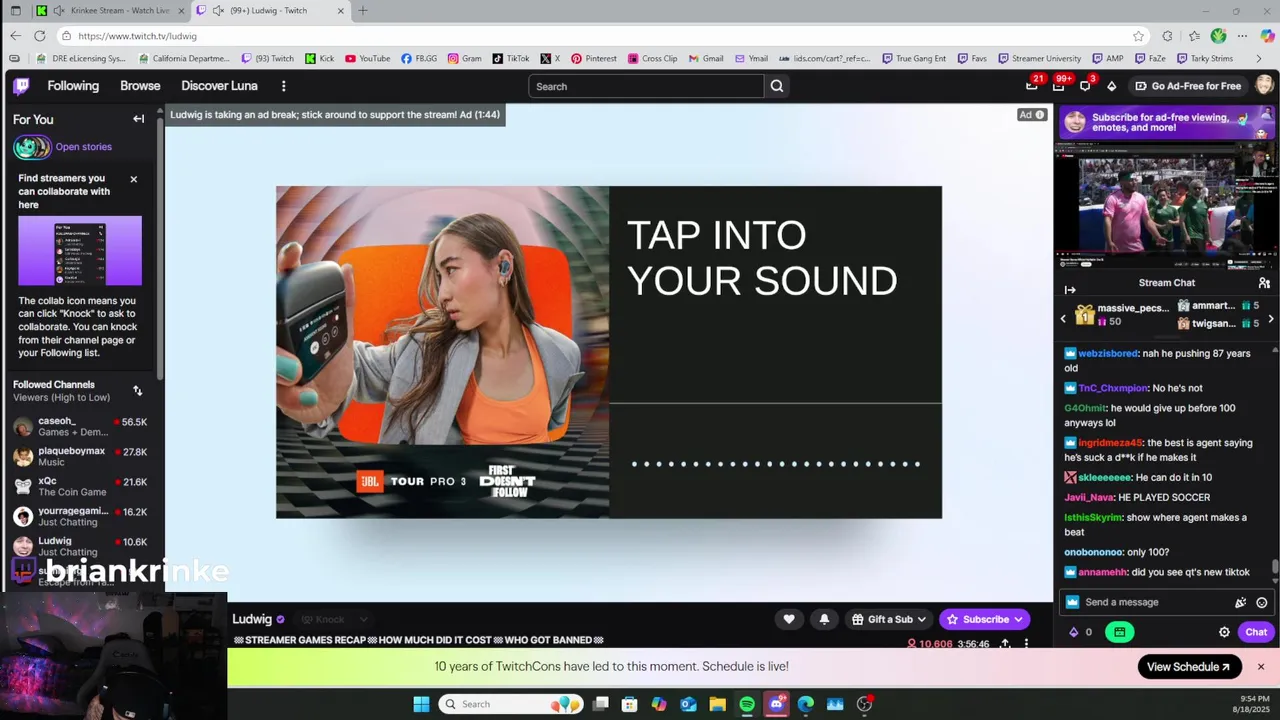1280x720 pixels.
Task: Click the Go Ad-Free for Free button
Action: coord(1187,86)
